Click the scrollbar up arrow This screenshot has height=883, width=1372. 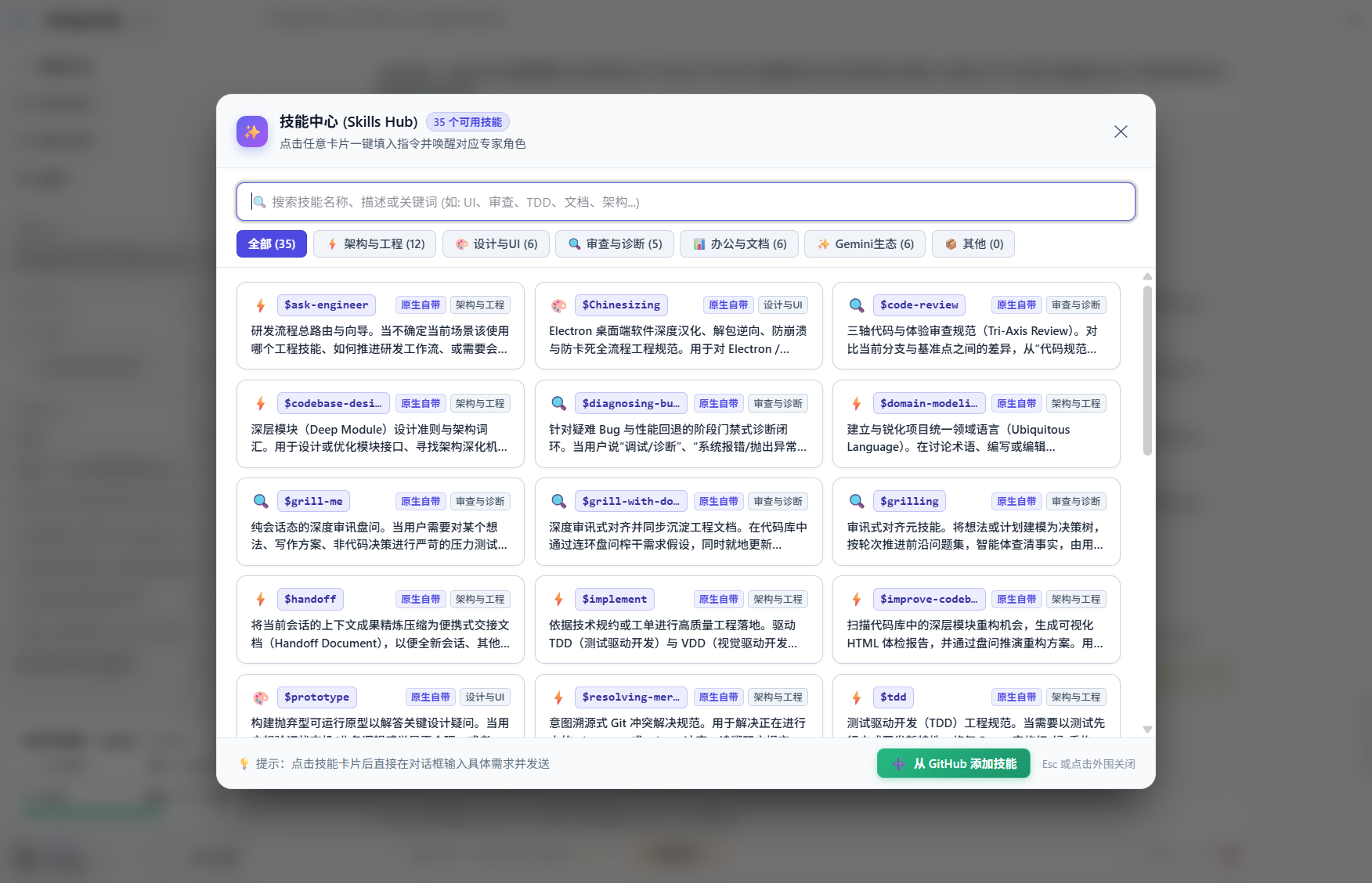[1147, 276]
